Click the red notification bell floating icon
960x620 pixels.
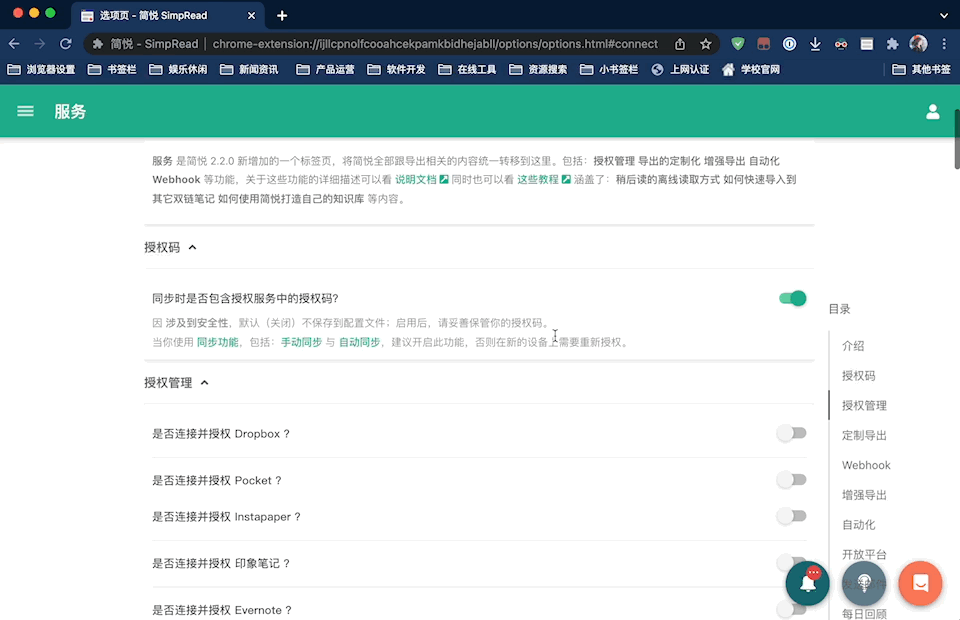point(807,583)
